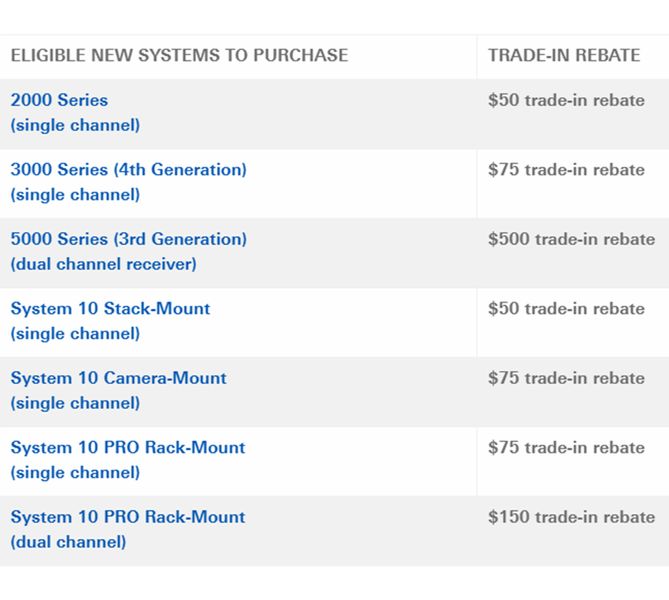The height and width of the screenshot is (600, 669).
Task: Open the 5000 Series (3rd Generation) link
Action: click(129, 239)
